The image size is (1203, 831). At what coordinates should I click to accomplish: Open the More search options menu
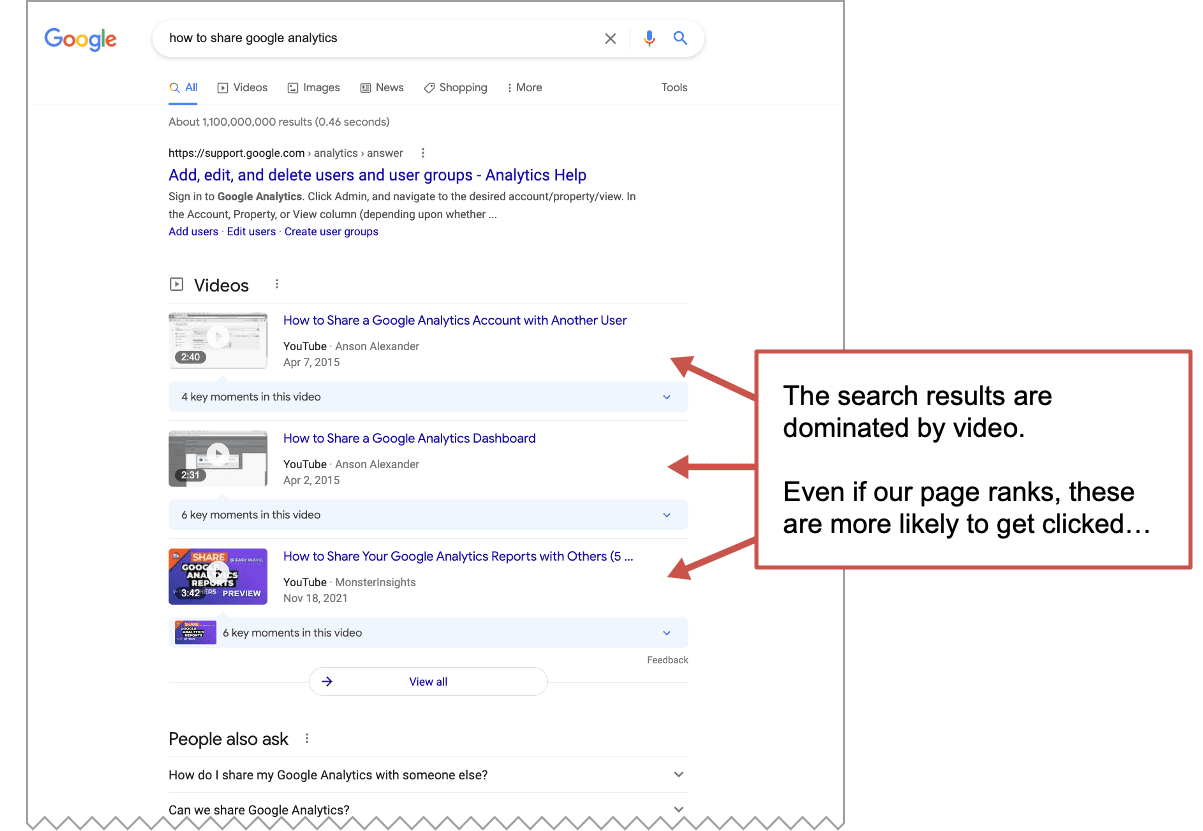[525, 88]
